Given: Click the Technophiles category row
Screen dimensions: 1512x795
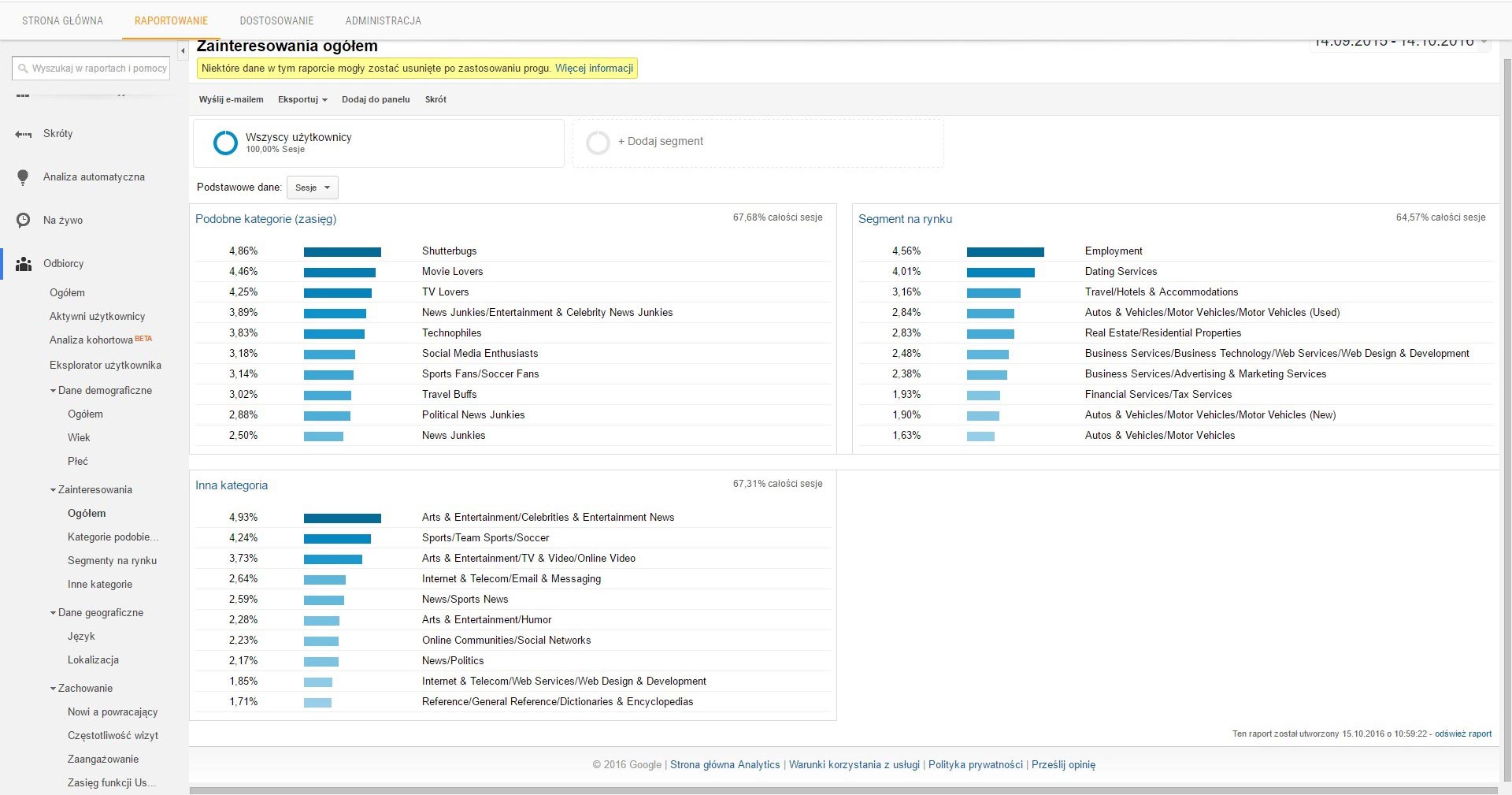Looking at the screenshot, I should pos(513,333).
